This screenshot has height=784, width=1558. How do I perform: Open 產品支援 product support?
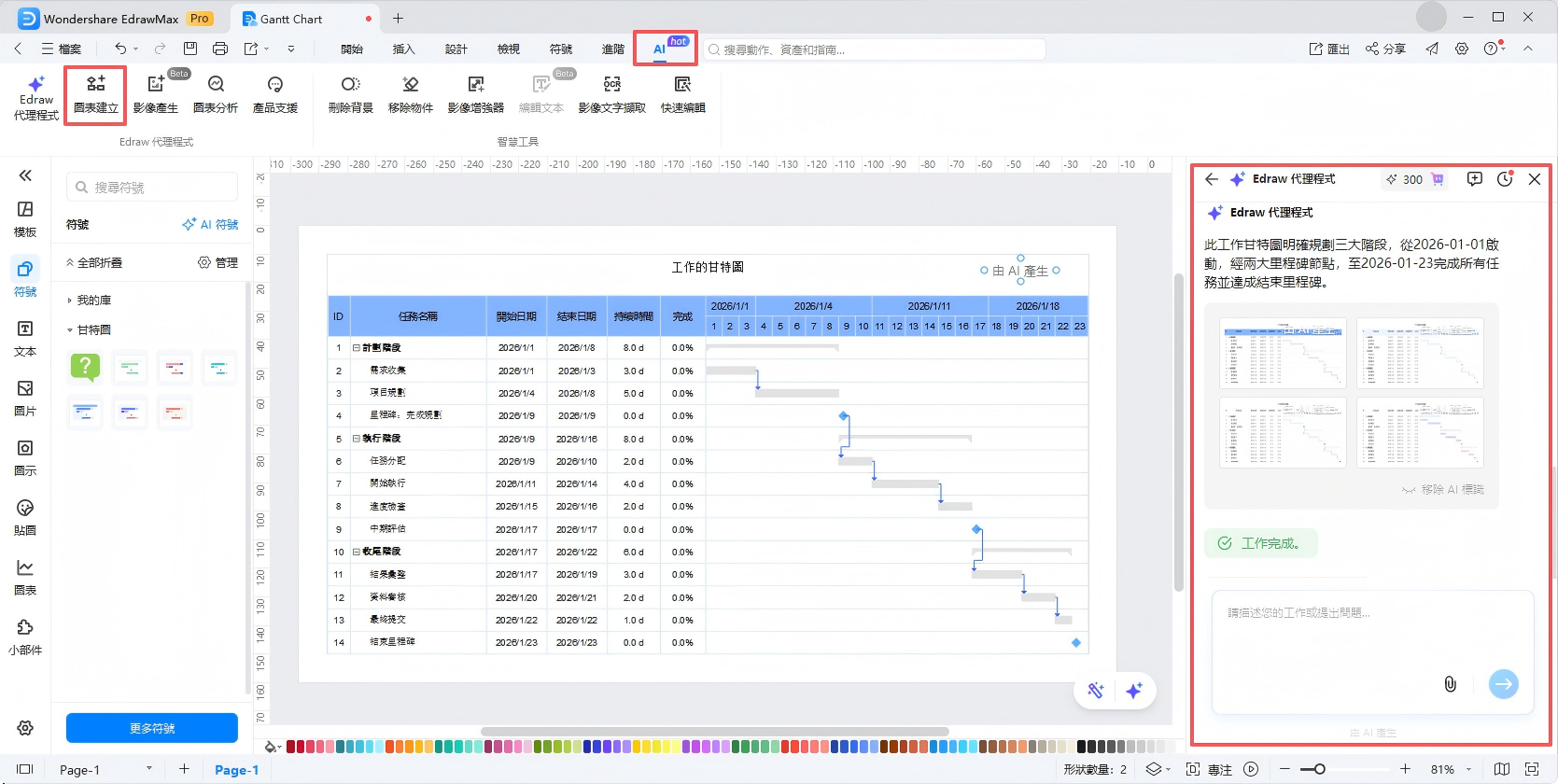click(275, 95)
